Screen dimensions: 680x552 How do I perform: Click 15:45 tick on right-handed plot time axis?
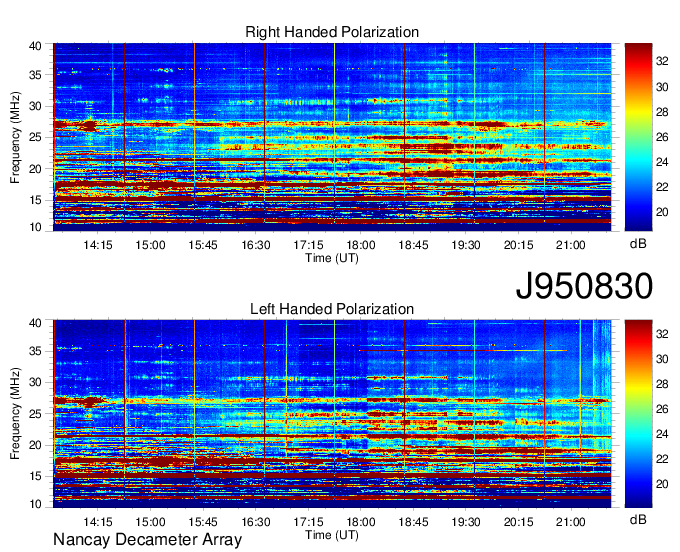pyautogui.click(x=203, y=245)
